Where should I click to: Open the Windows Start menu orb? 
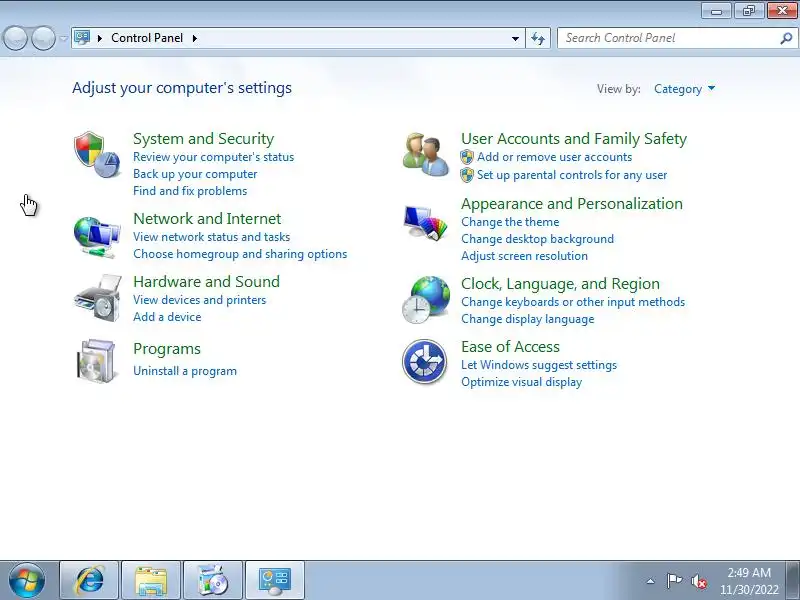(x=27, y=581)
